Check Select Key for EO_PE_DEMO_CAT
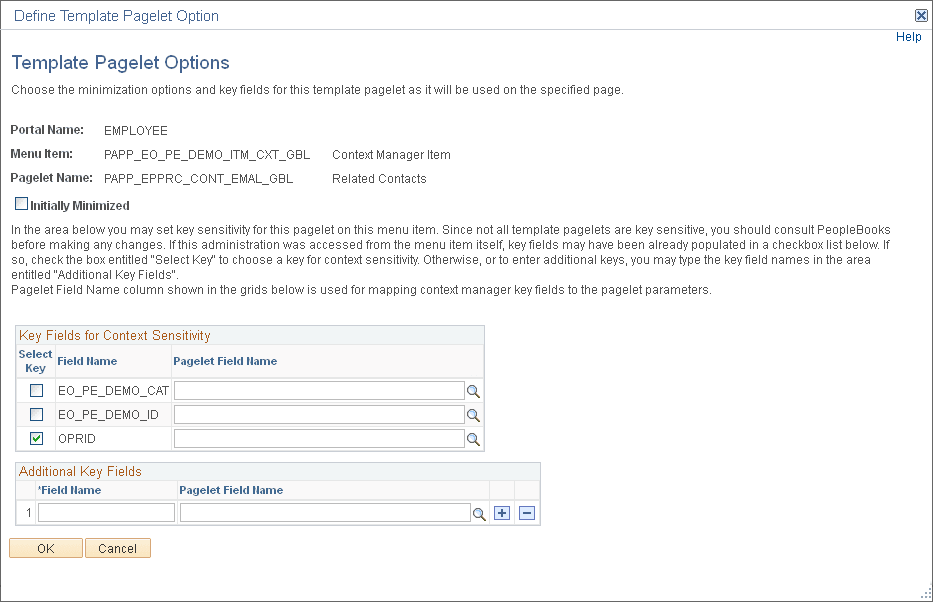933x602 pixels. (35, 390)
